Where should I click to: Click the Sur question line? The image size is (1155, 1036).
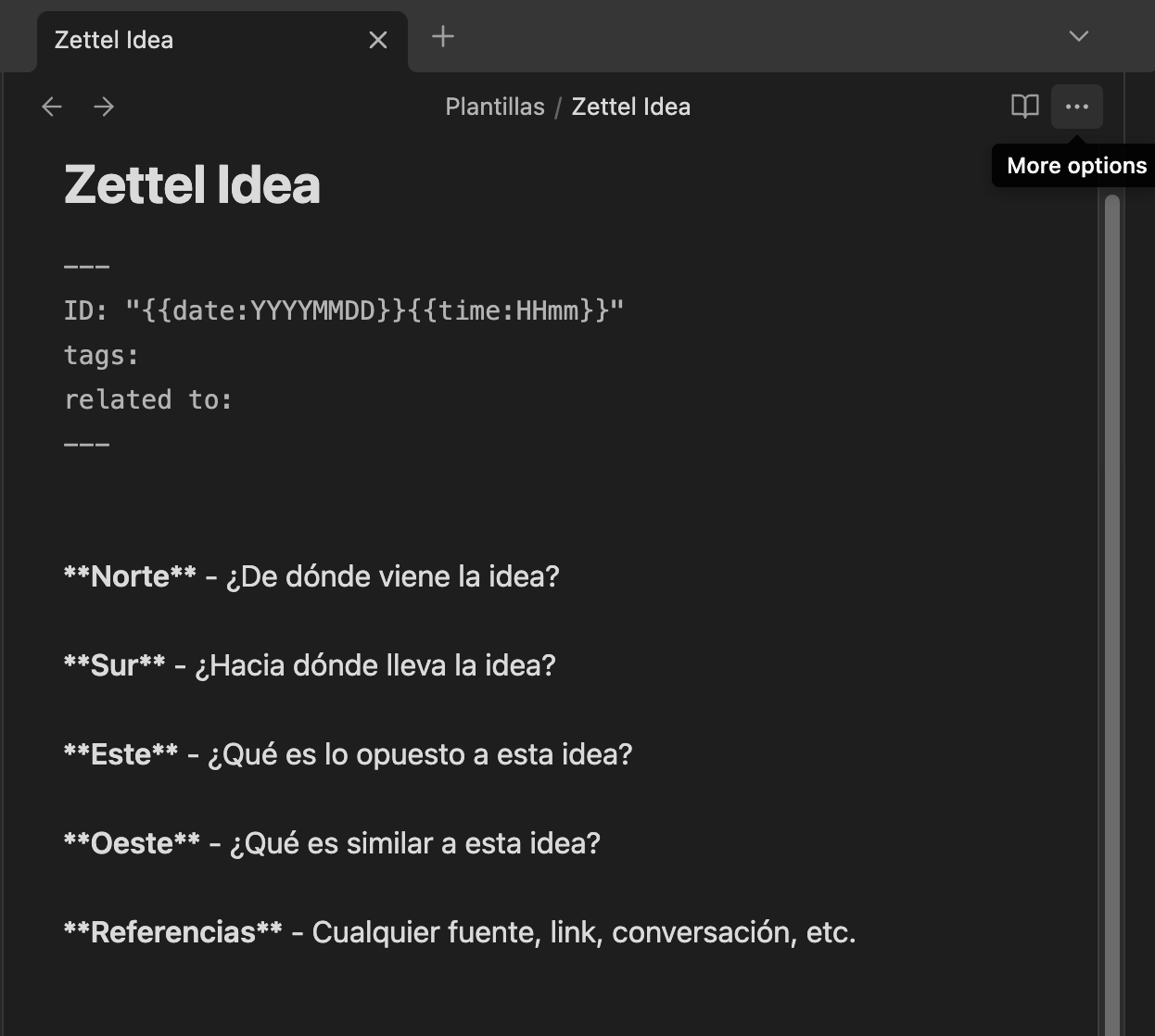point(310,665)
